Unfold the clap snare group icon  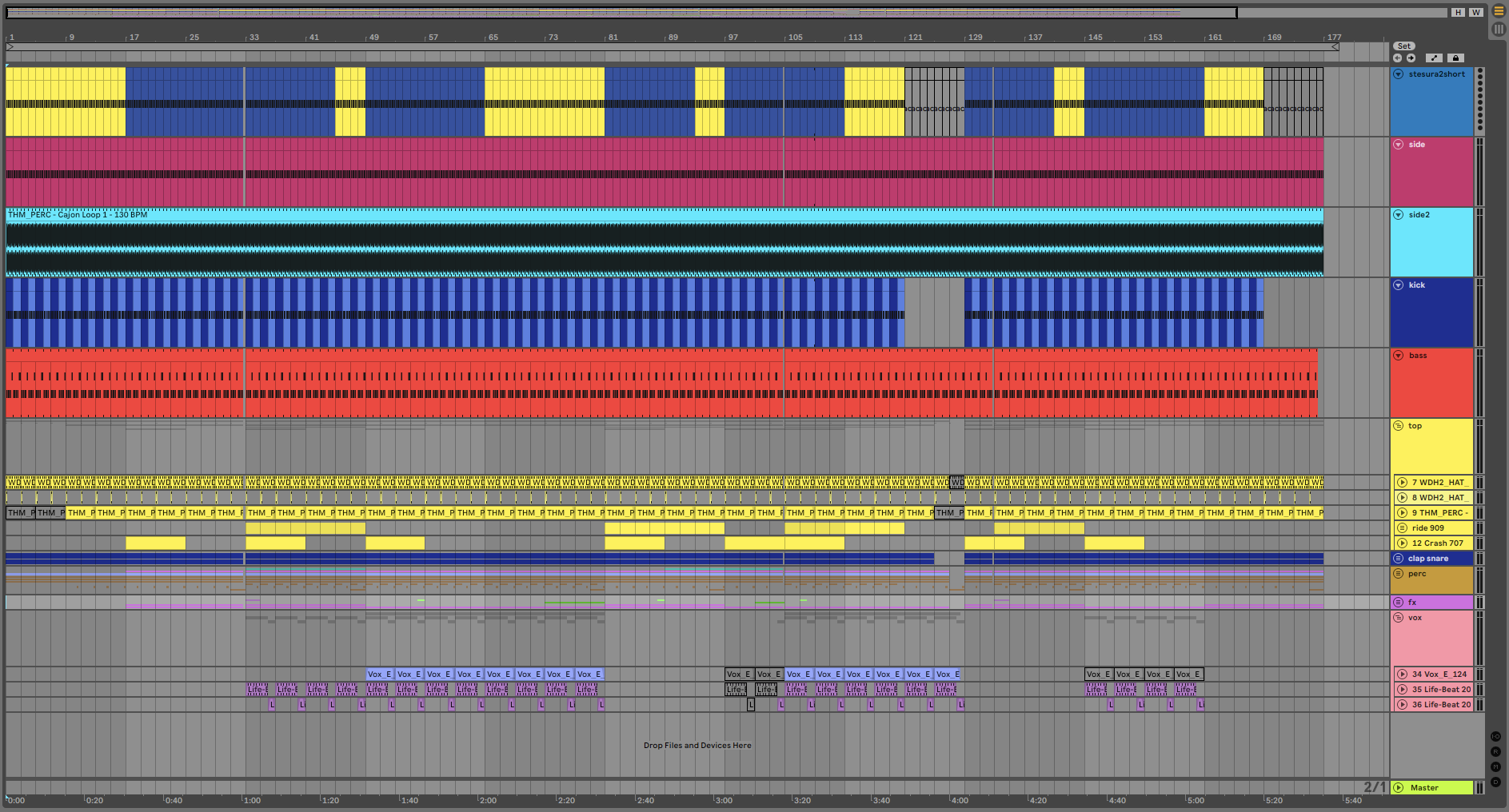[1399, 559]
